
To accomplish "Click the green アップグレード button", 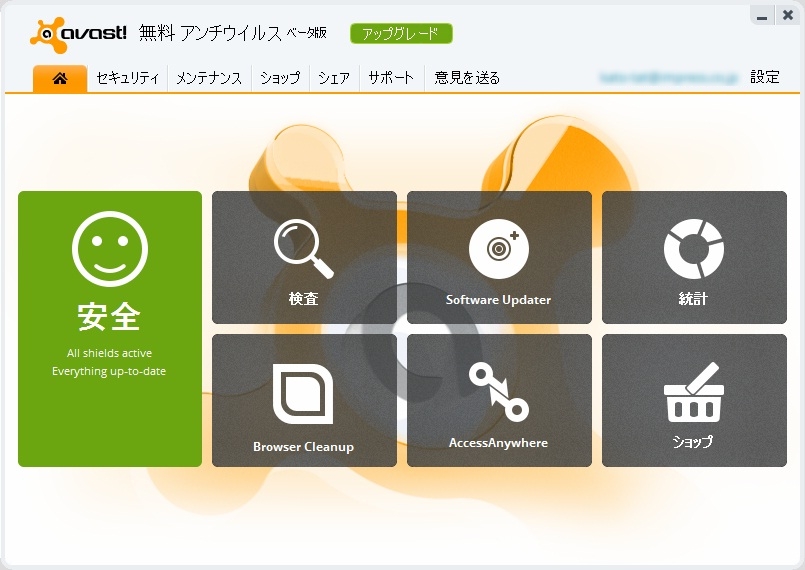I will tap(401, 34).
